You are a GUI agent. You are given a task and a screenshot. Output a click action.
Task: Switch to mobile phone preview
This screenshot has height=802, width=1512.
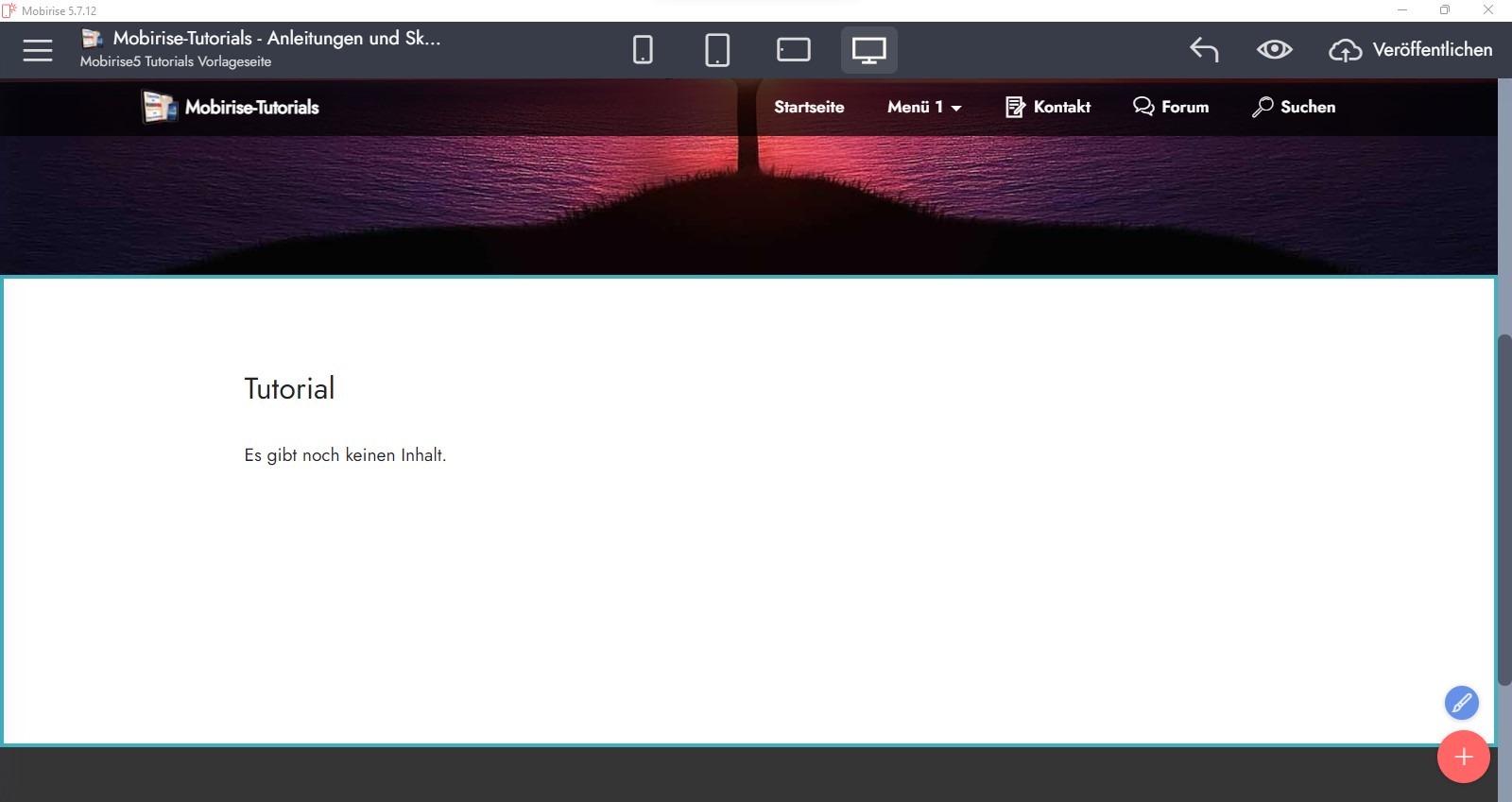pos(643,50)
